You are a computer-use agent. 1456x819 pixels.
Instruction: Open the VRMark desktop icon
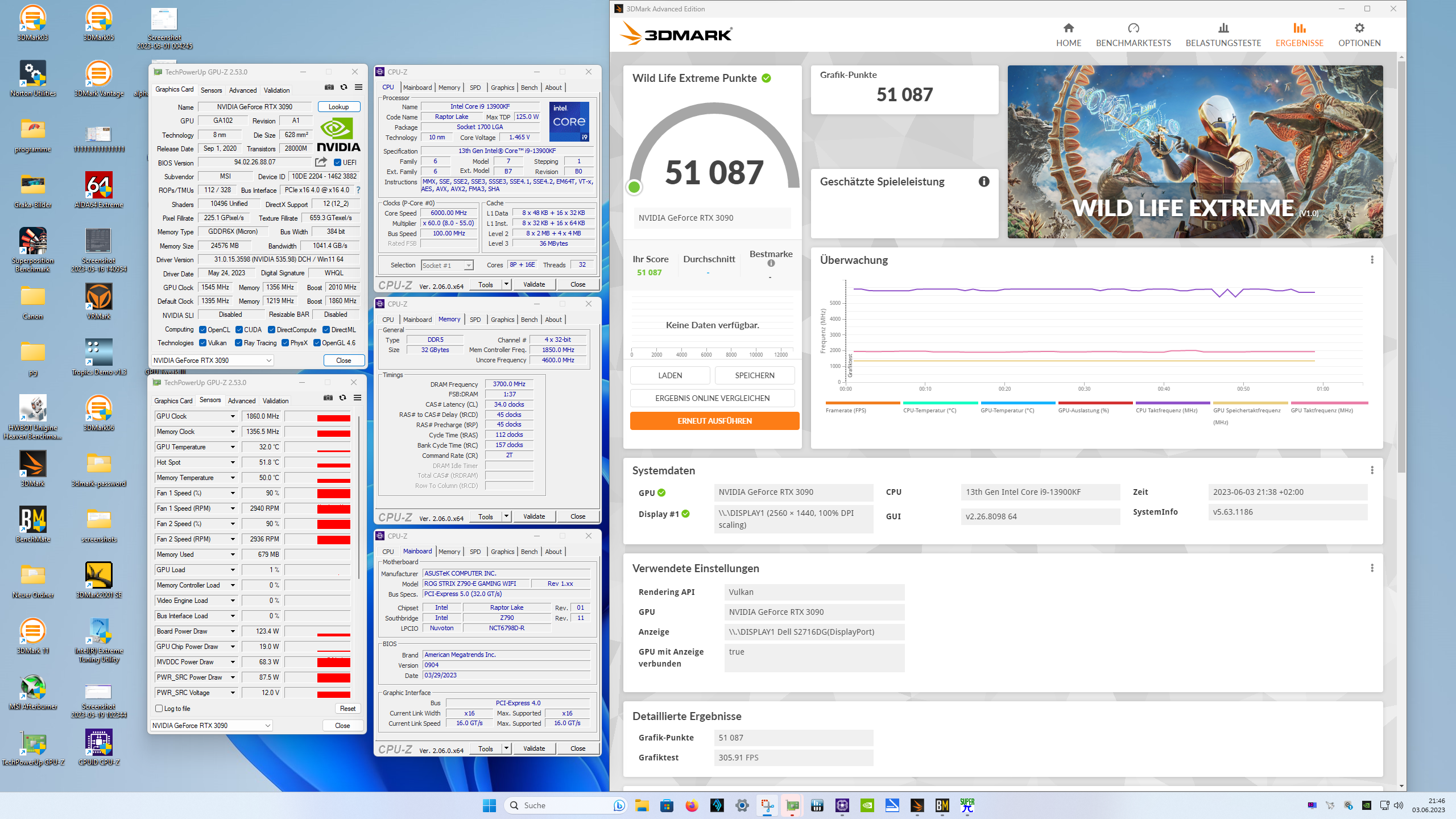(x=98, y=301)
